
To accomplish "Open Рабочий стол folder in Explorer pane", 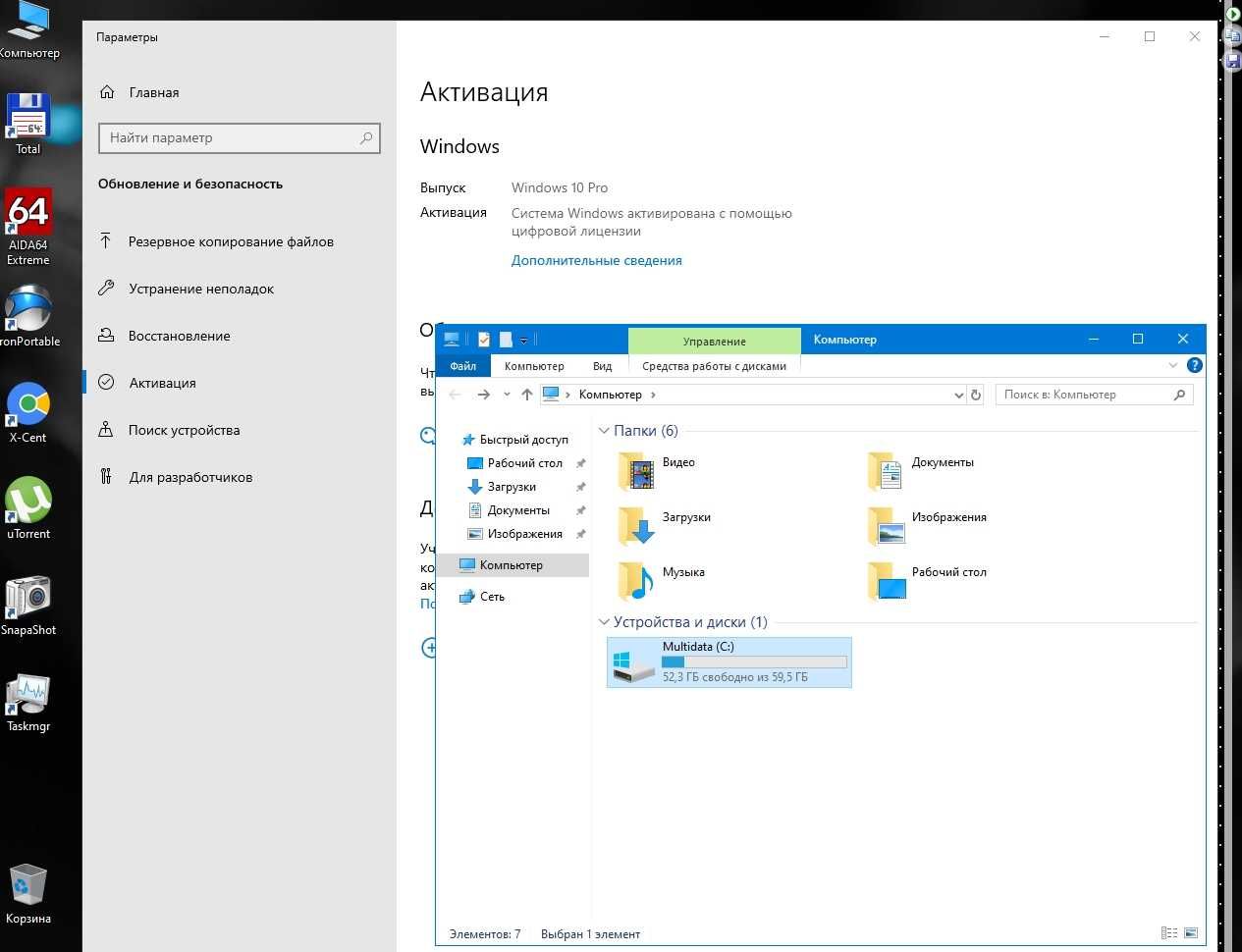I will (928, 580).
